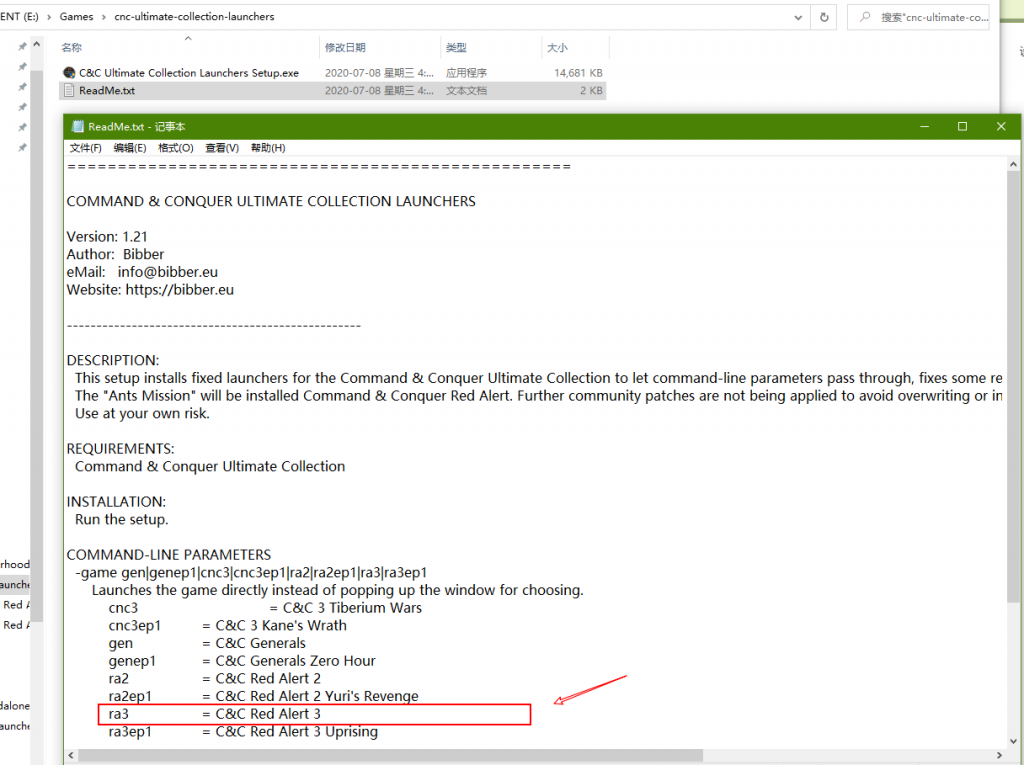1024x765 pixels.
Task: Click the 'C&C 3 Tiberium Wars' text
Action: pyautogui.click(x=353, y=608)
